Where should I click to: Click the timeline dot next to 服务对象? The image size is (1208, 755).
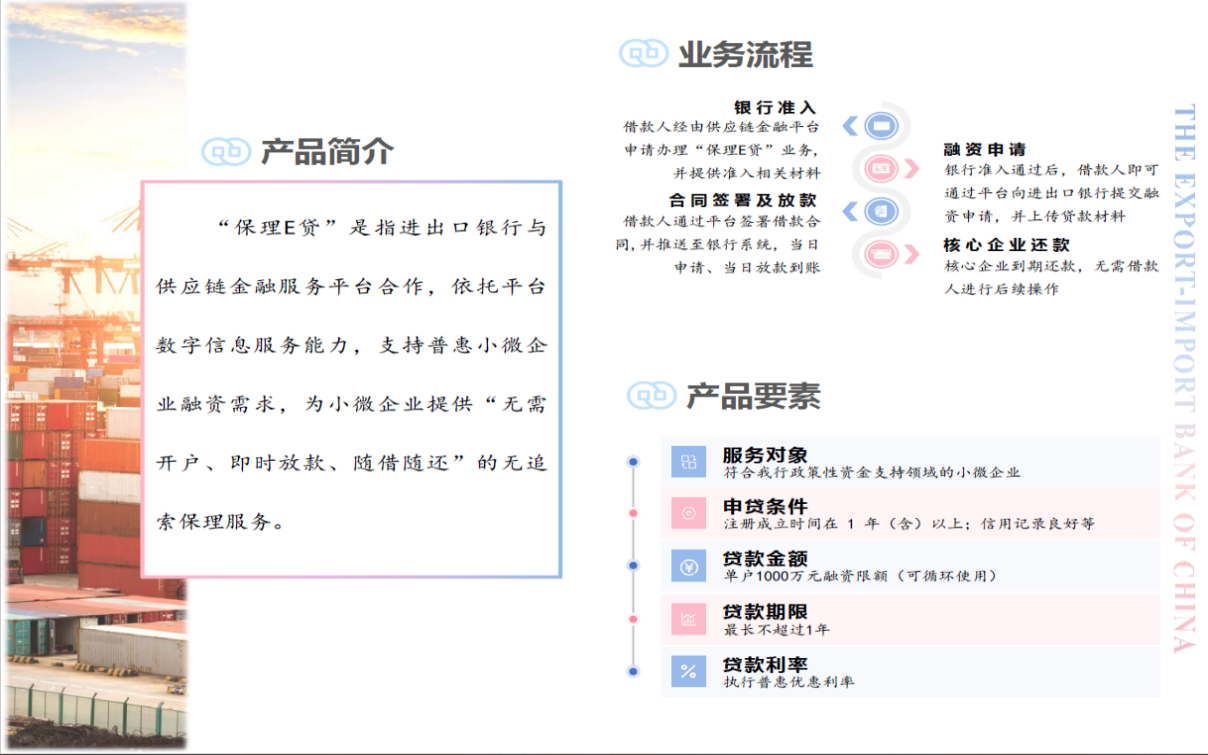pos(633,462)
